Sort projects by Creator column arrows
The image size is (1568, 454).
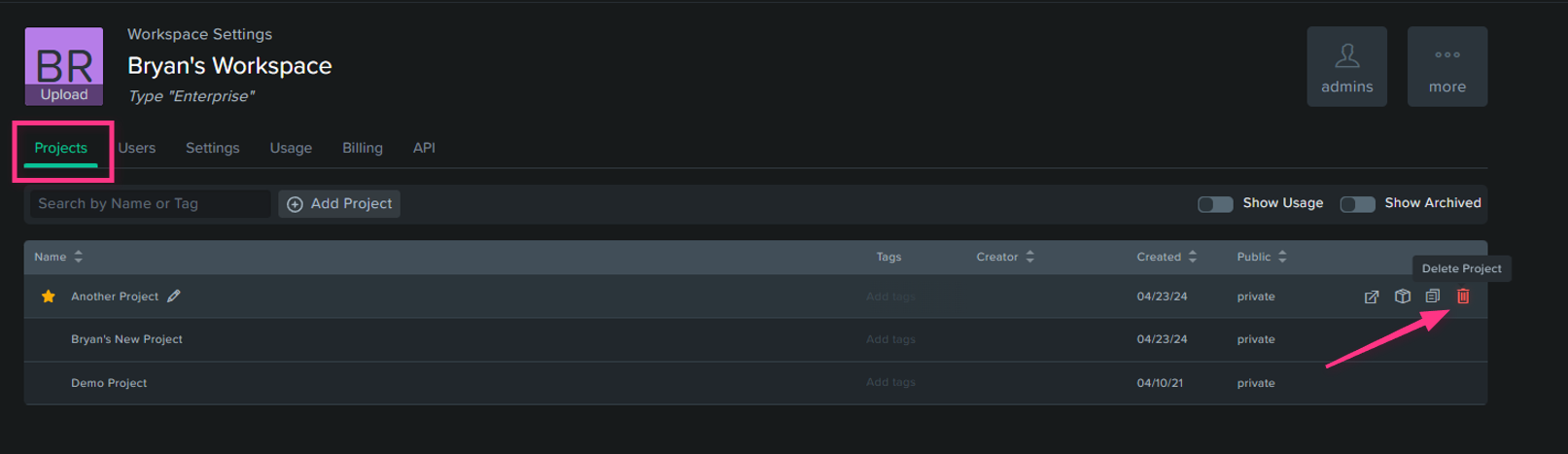(x=1030, y=257)
